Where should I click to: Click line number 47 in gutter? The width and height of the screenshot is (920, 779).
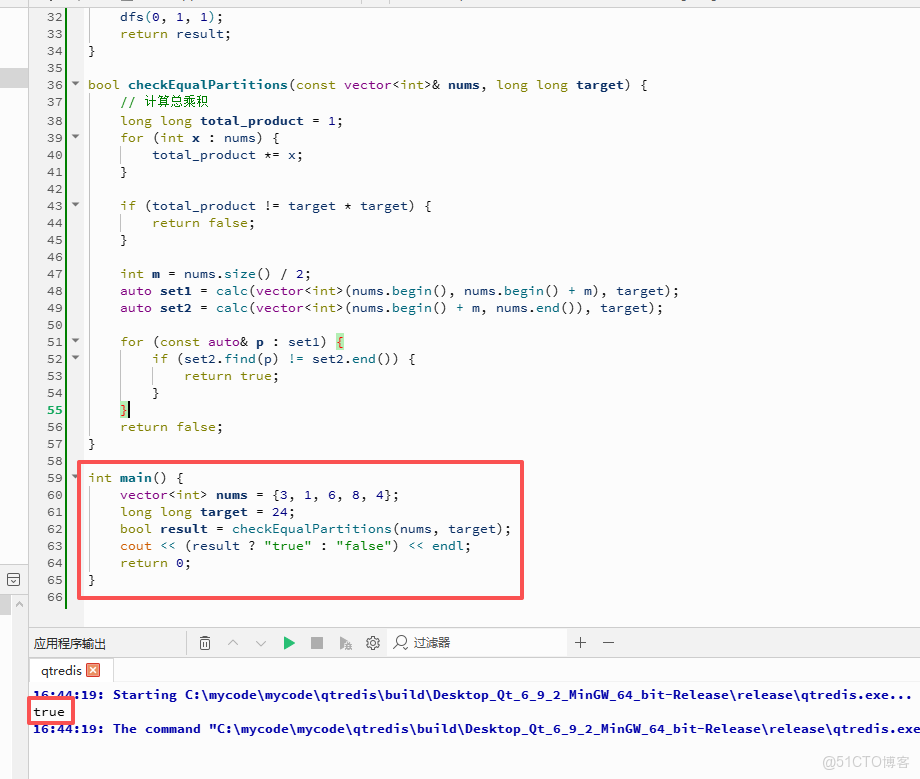[55, 274]
